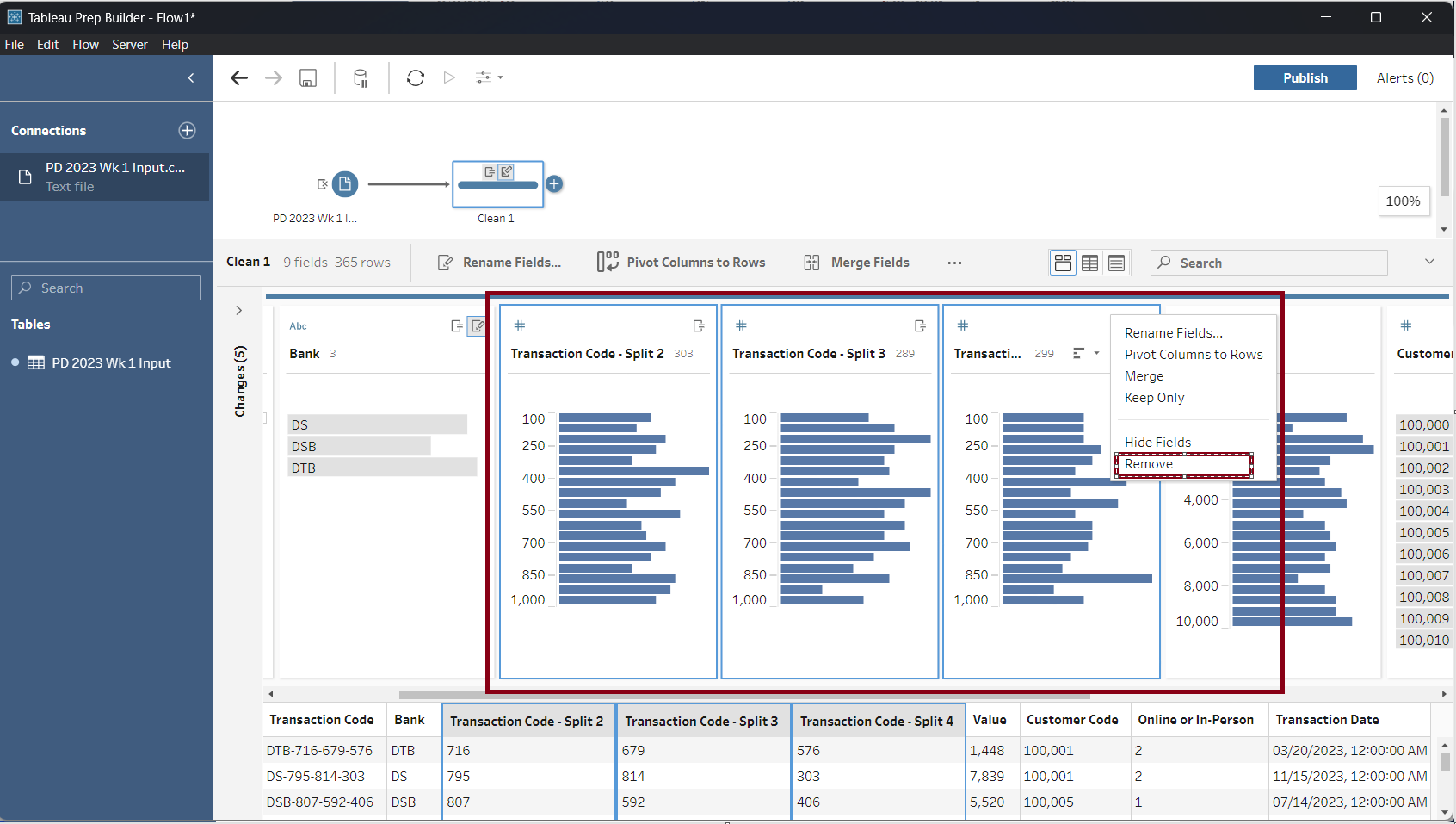Click the plus icon after Clean 1 step
This screenshot has width=1456, height=824.
[x=555, y=184]
